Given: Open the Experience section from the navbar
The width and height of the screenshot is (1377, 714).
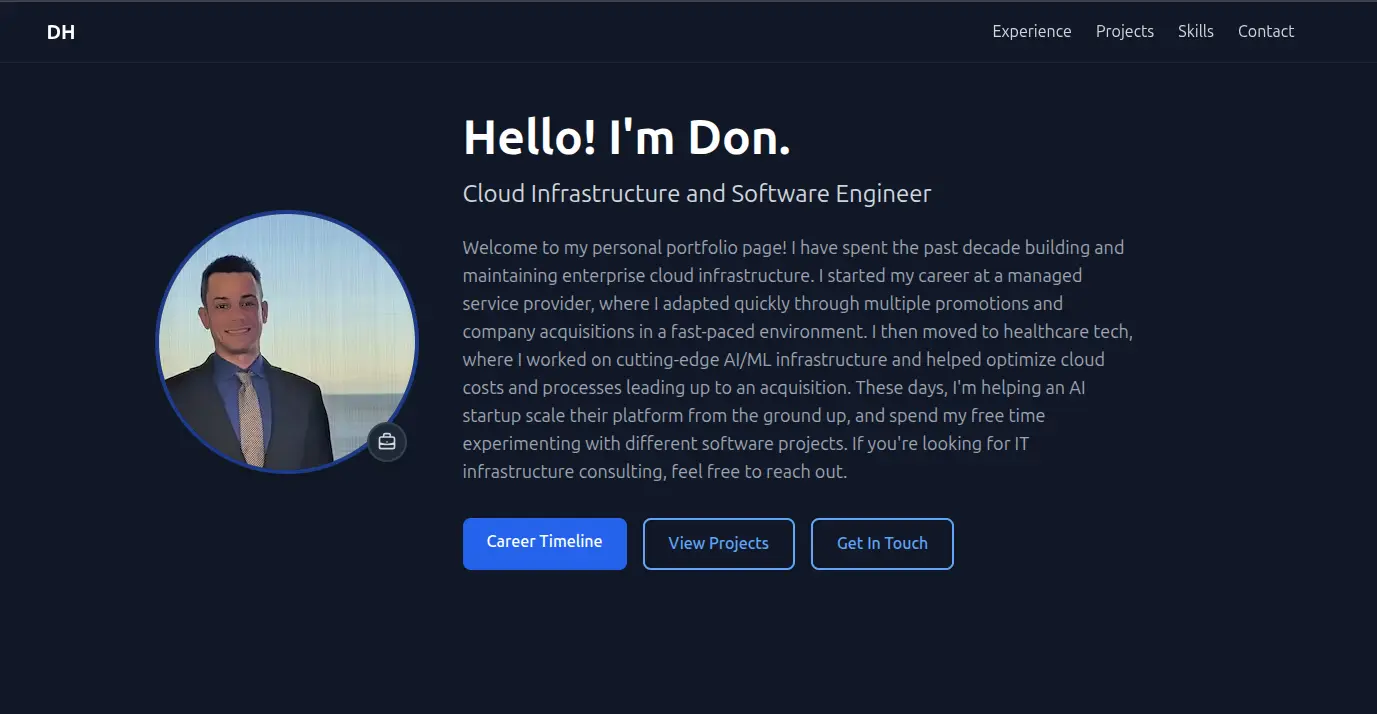Looking at the screenshot, I should (1031, 31).
